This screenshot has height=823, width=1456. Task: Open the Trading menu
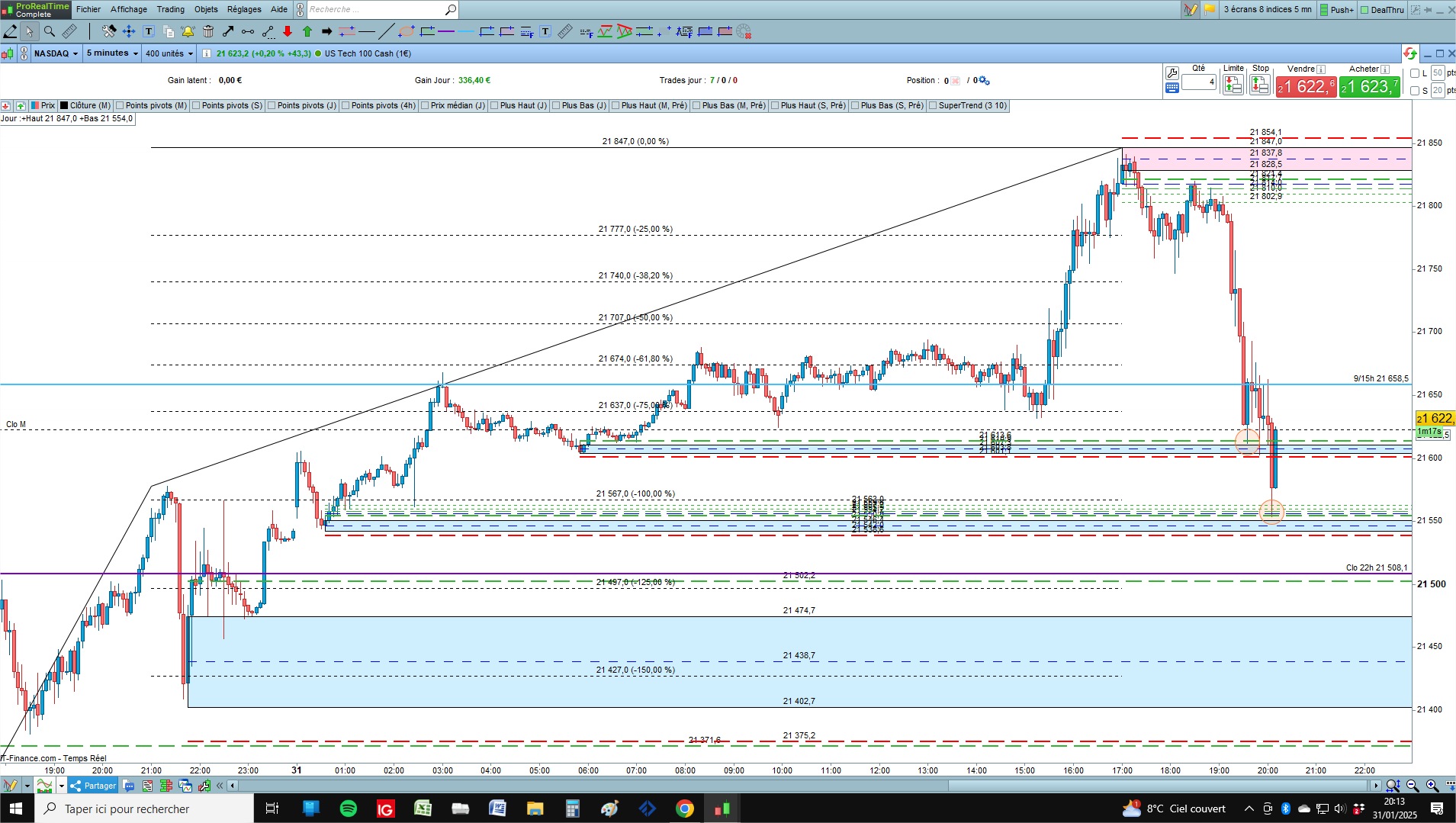tap(171, 10)
